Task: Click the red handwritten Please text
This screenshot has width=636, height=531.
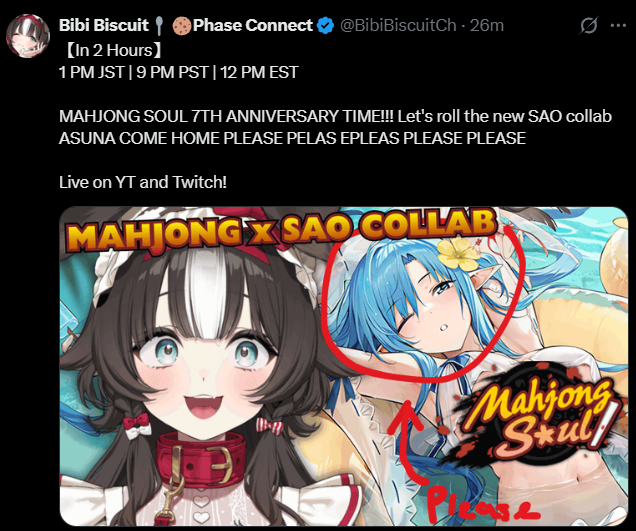Action: [482, 505]
